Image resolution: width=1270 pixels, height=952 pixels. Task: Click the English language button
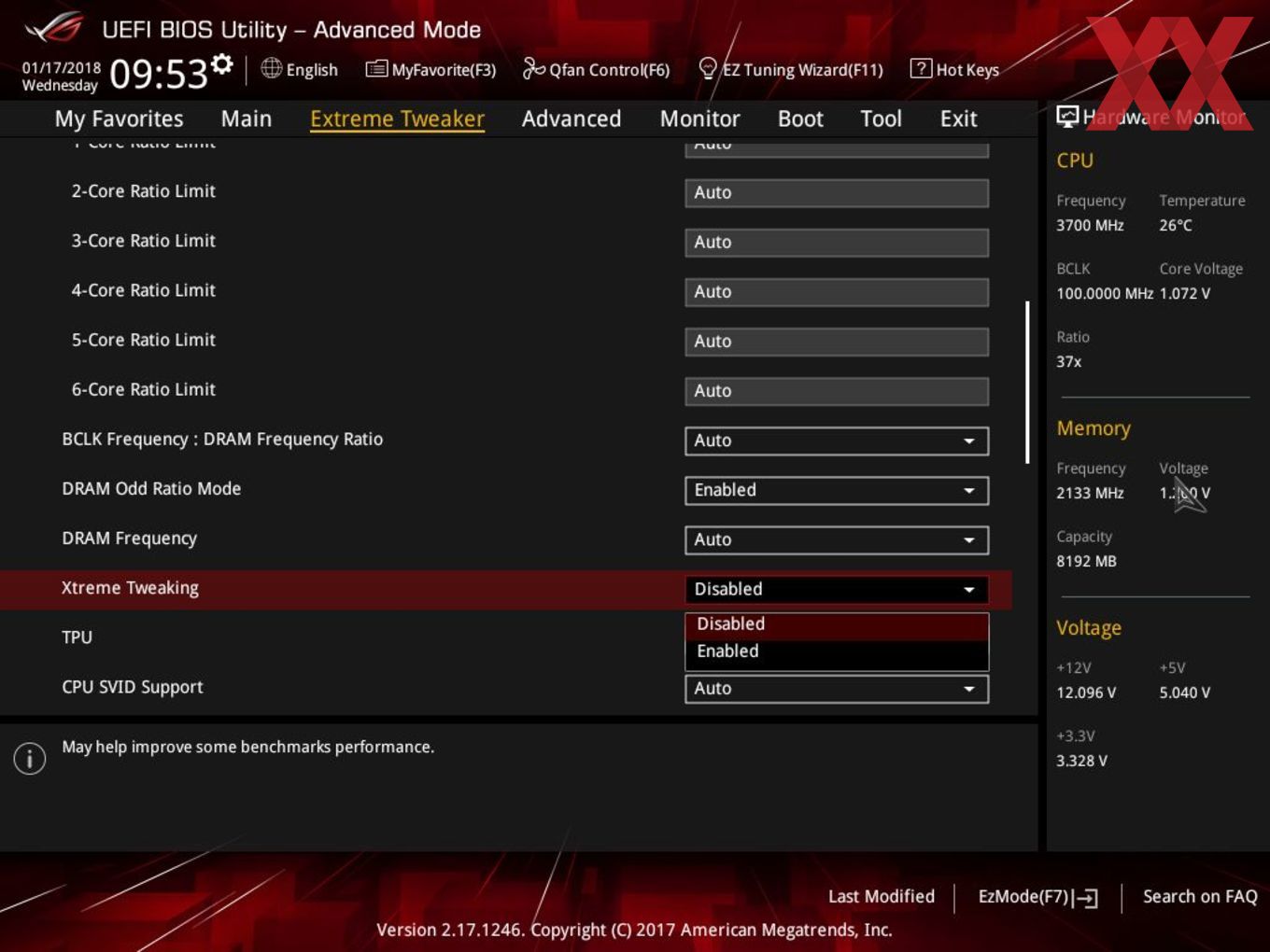coord(300,69)
